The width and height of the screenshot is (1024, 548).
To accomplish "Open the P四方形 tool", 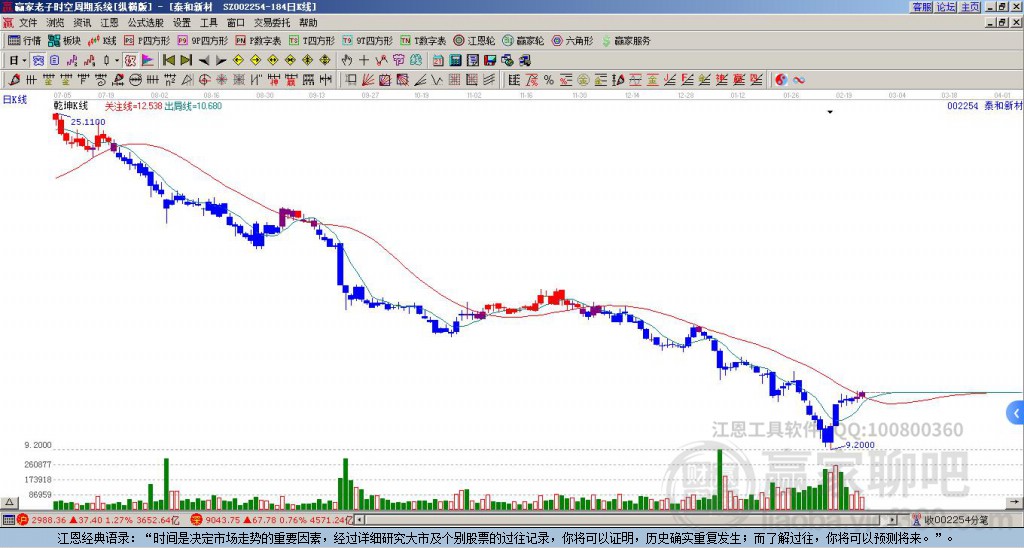I will (147, 40).
